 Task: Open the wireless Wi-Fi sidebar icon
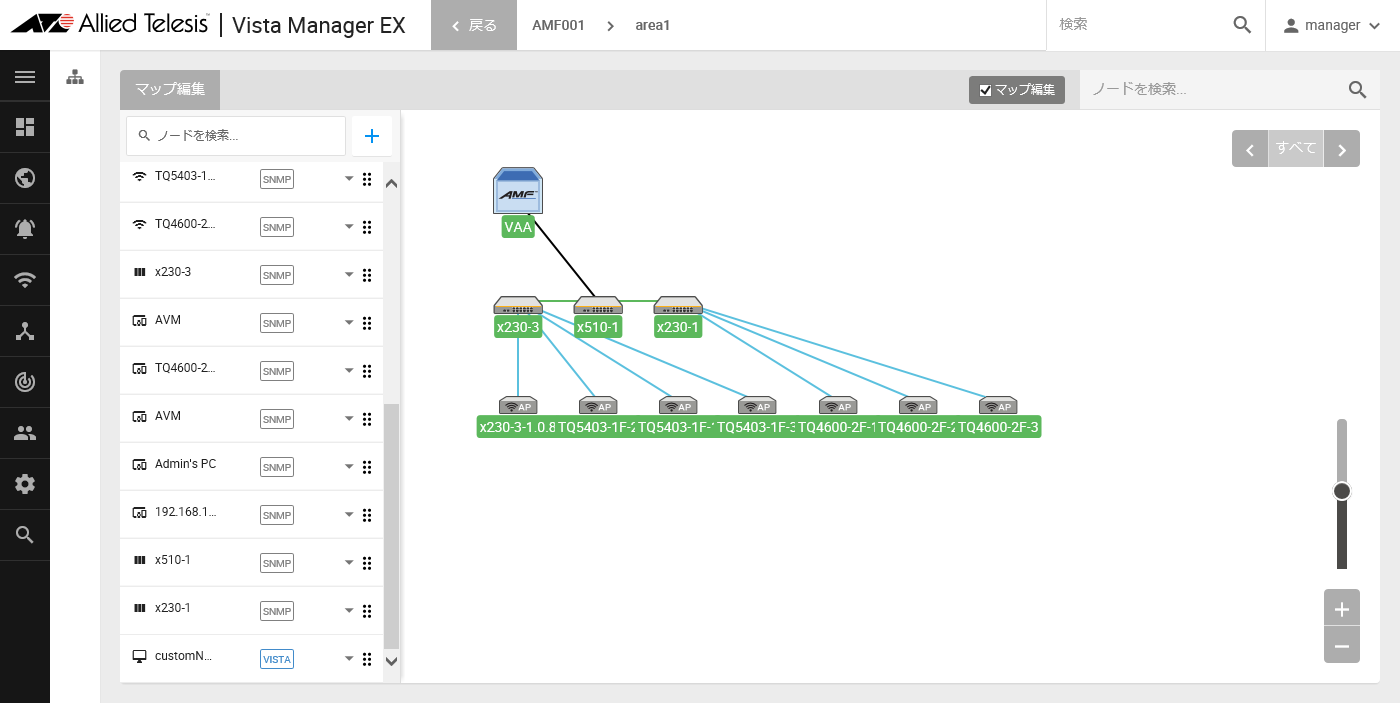tap(25, 280)
